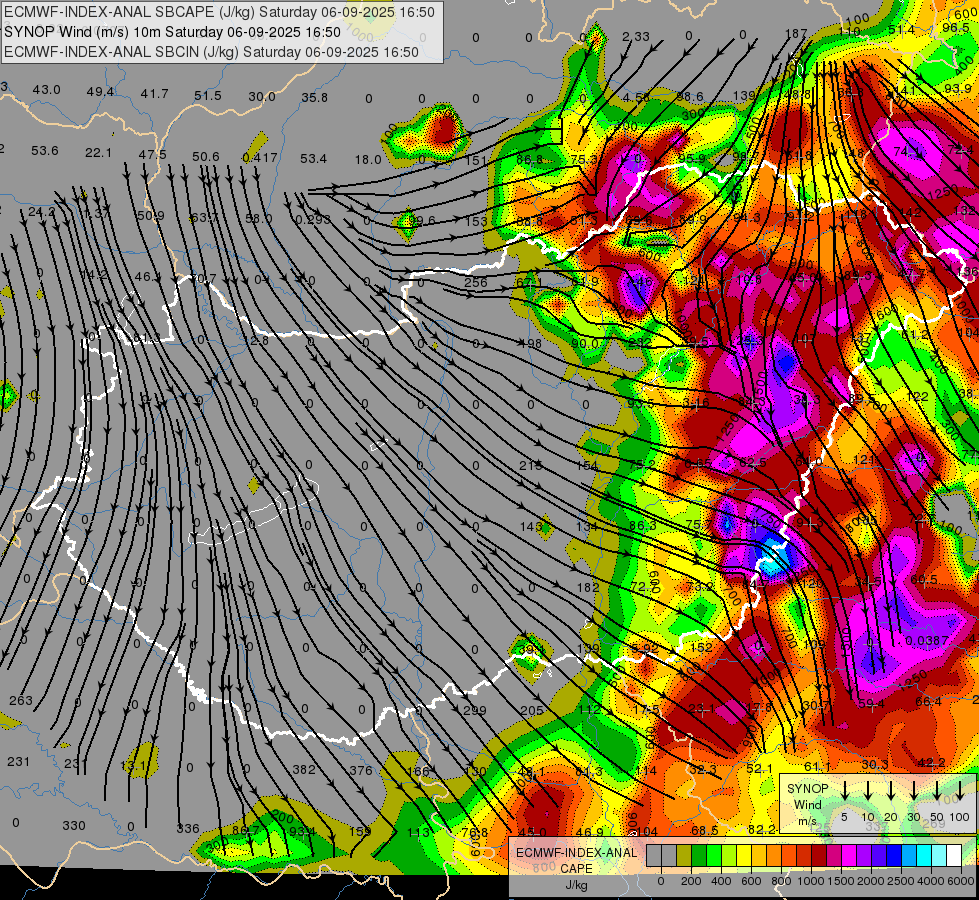Click the station value 498
Viewport: 979px width, 900px height.
[x=530, y=343]
